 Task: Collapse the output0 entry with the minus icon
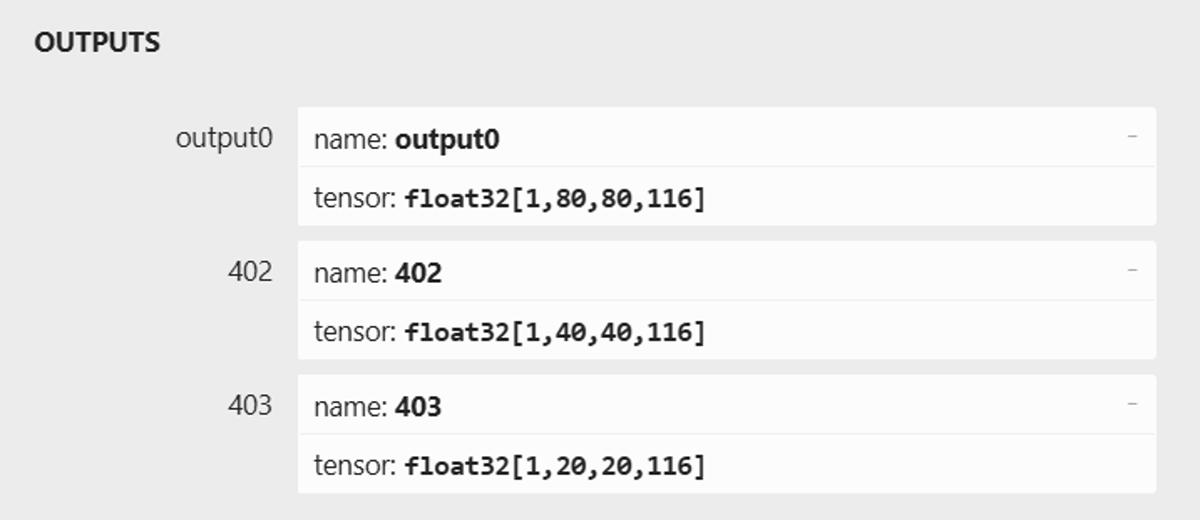[x=1132, y=135]
